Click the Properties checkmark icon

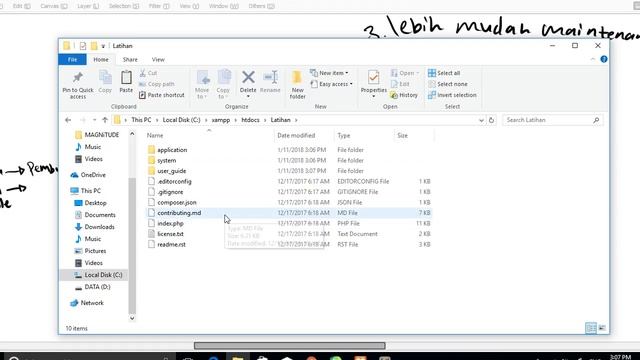coord(373,77)
